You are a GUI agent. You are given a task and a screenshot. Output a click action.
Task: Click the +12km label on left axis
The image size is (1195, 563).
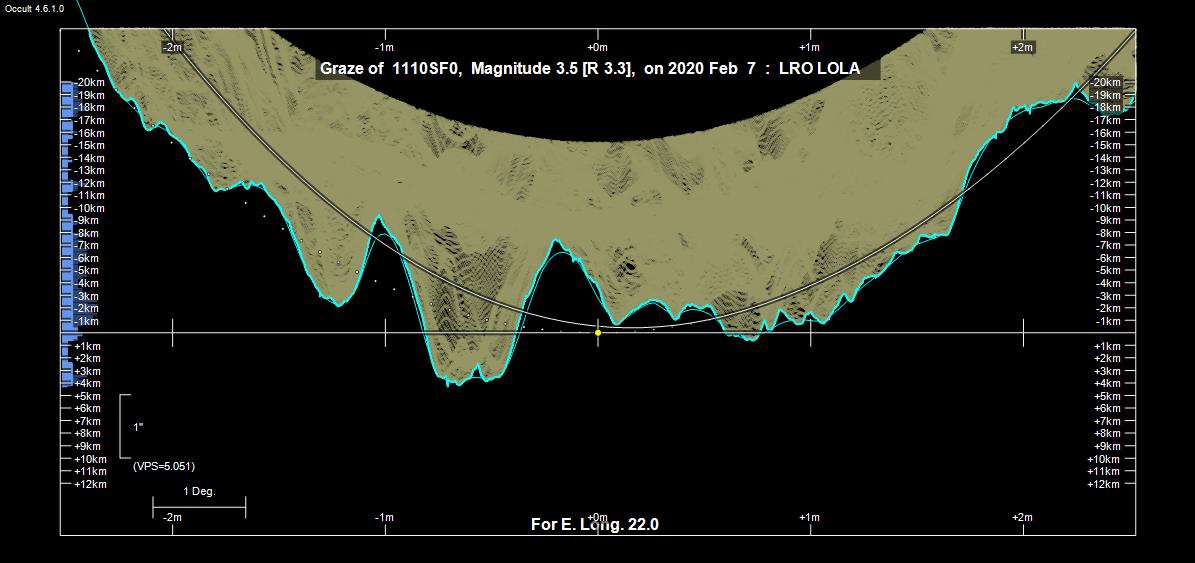click(90, 484)
